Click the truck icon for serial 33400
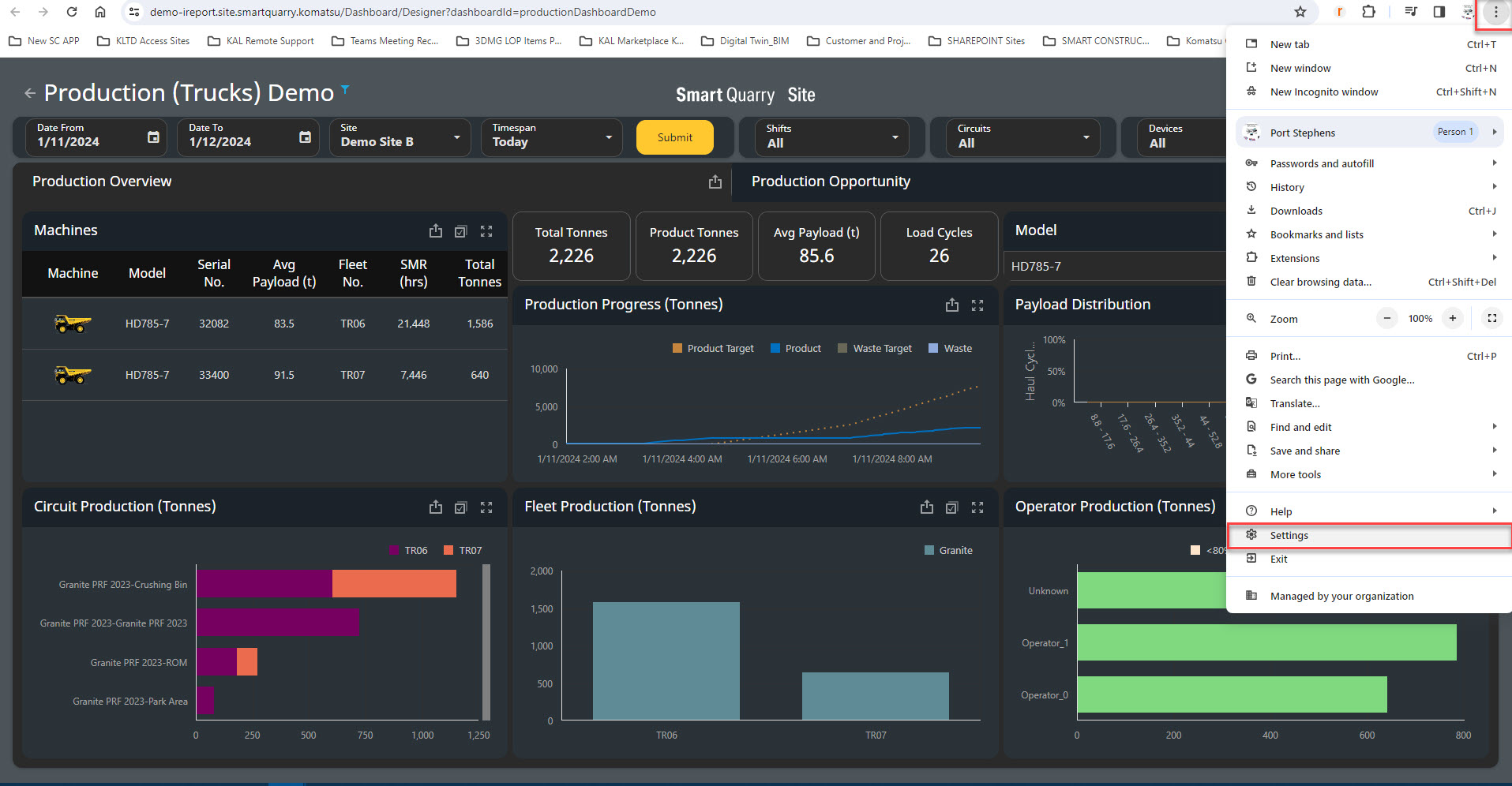 tap(73, 375)
